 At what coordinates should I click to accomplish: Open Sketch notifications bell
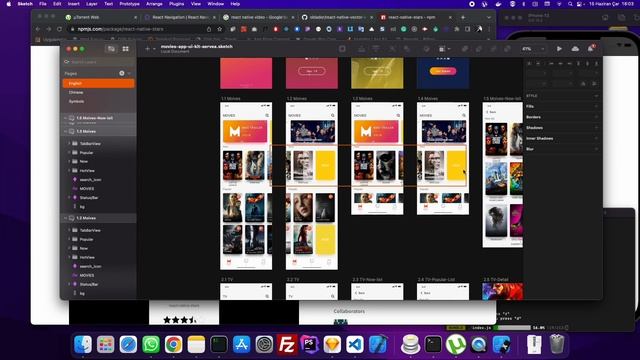(591, 49)
